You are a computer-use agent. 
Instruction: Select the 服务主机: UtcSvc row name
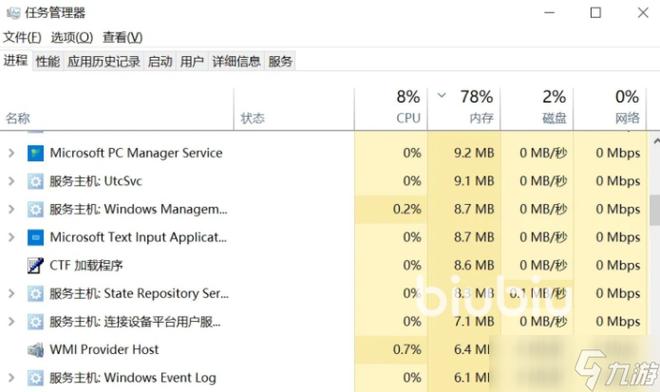96,181
